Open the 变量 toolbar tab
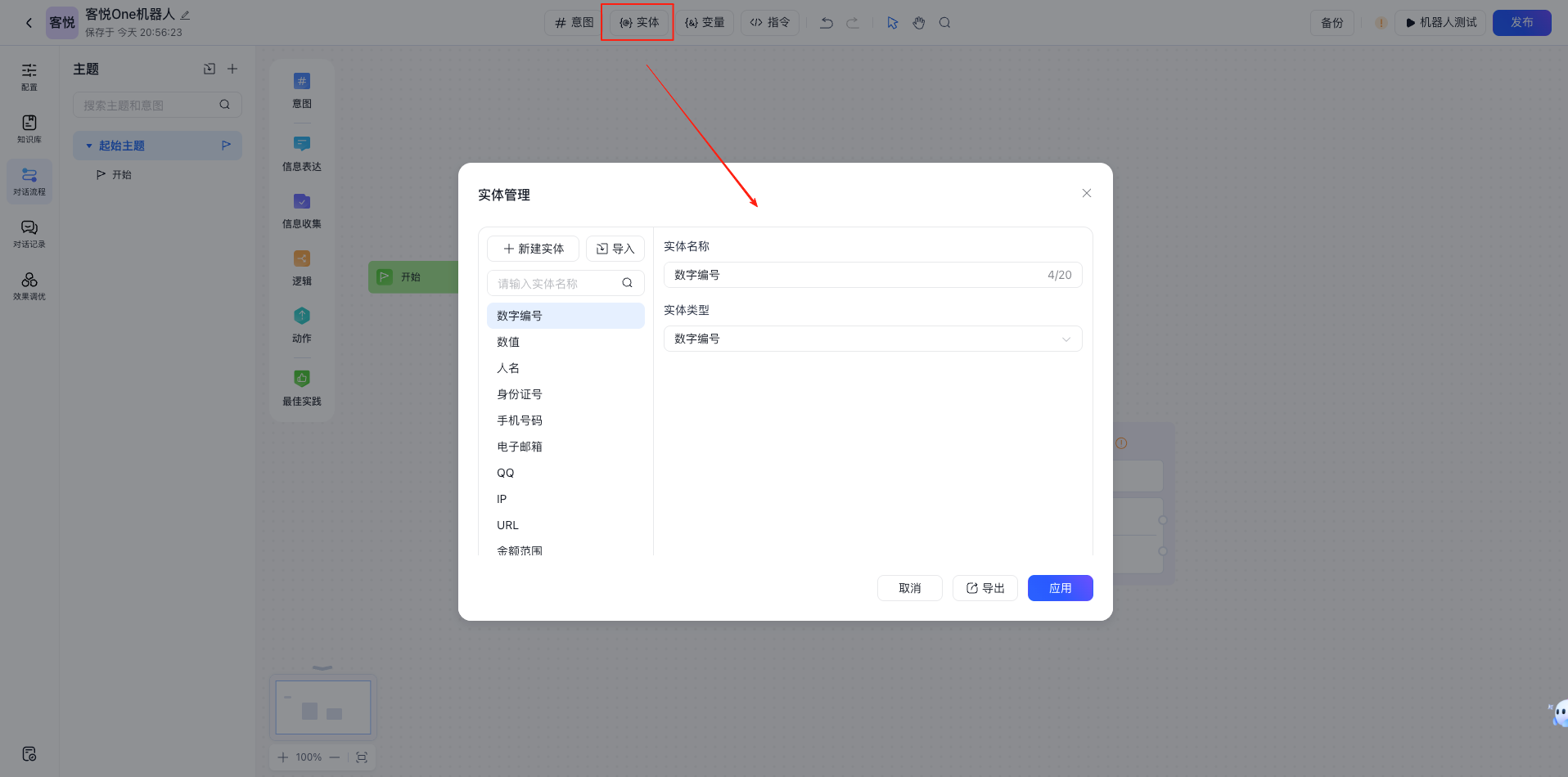Screen dimensions: 1568x777 (705, 23)
